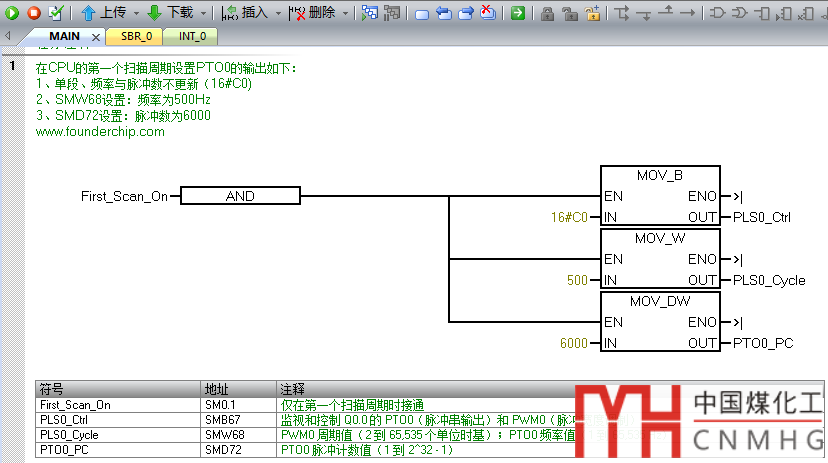
Task: Click the yellow open padlock icon
Action: click(594, 13)
